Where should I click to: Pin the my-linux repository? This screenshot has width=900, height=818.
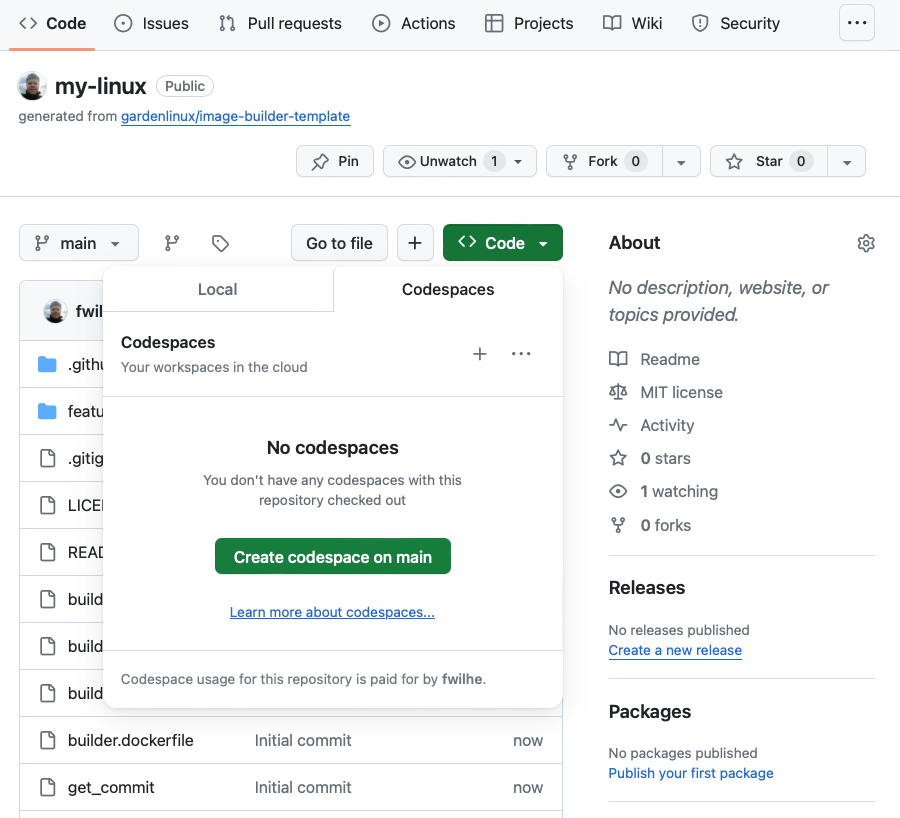click(x=335, y=161)
